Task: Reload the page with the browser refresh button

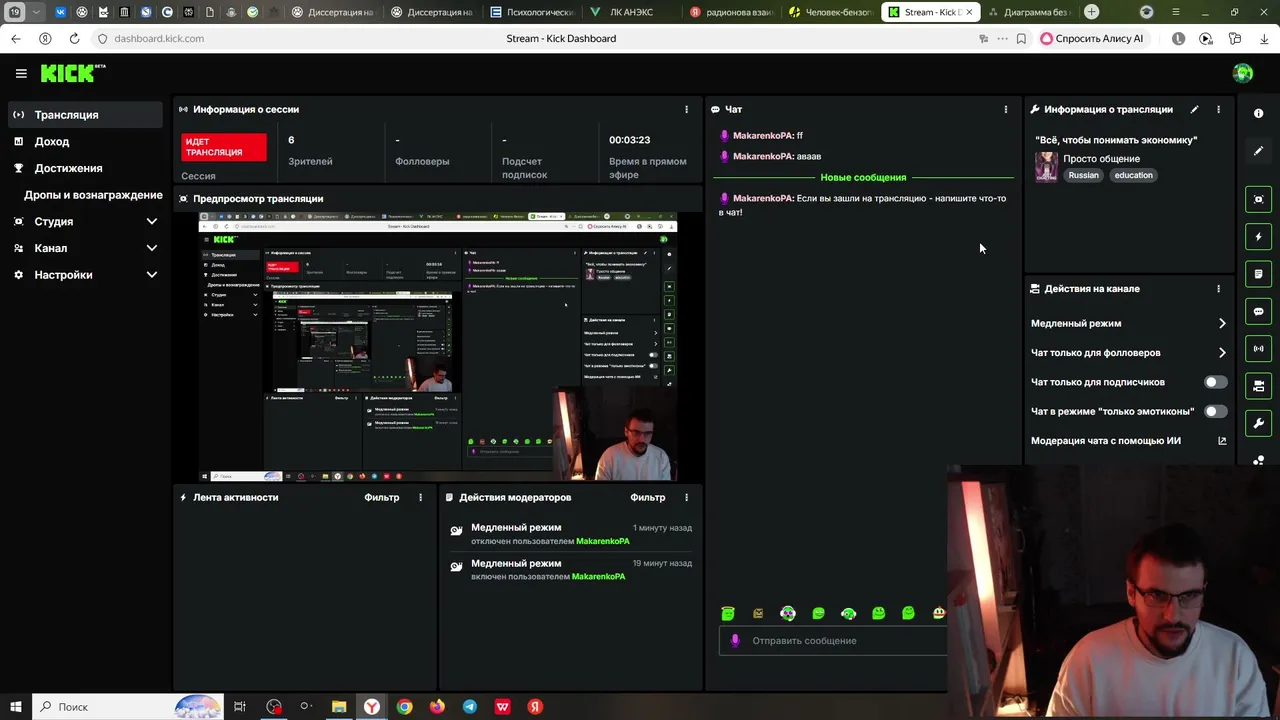Action: click(74, 38)
